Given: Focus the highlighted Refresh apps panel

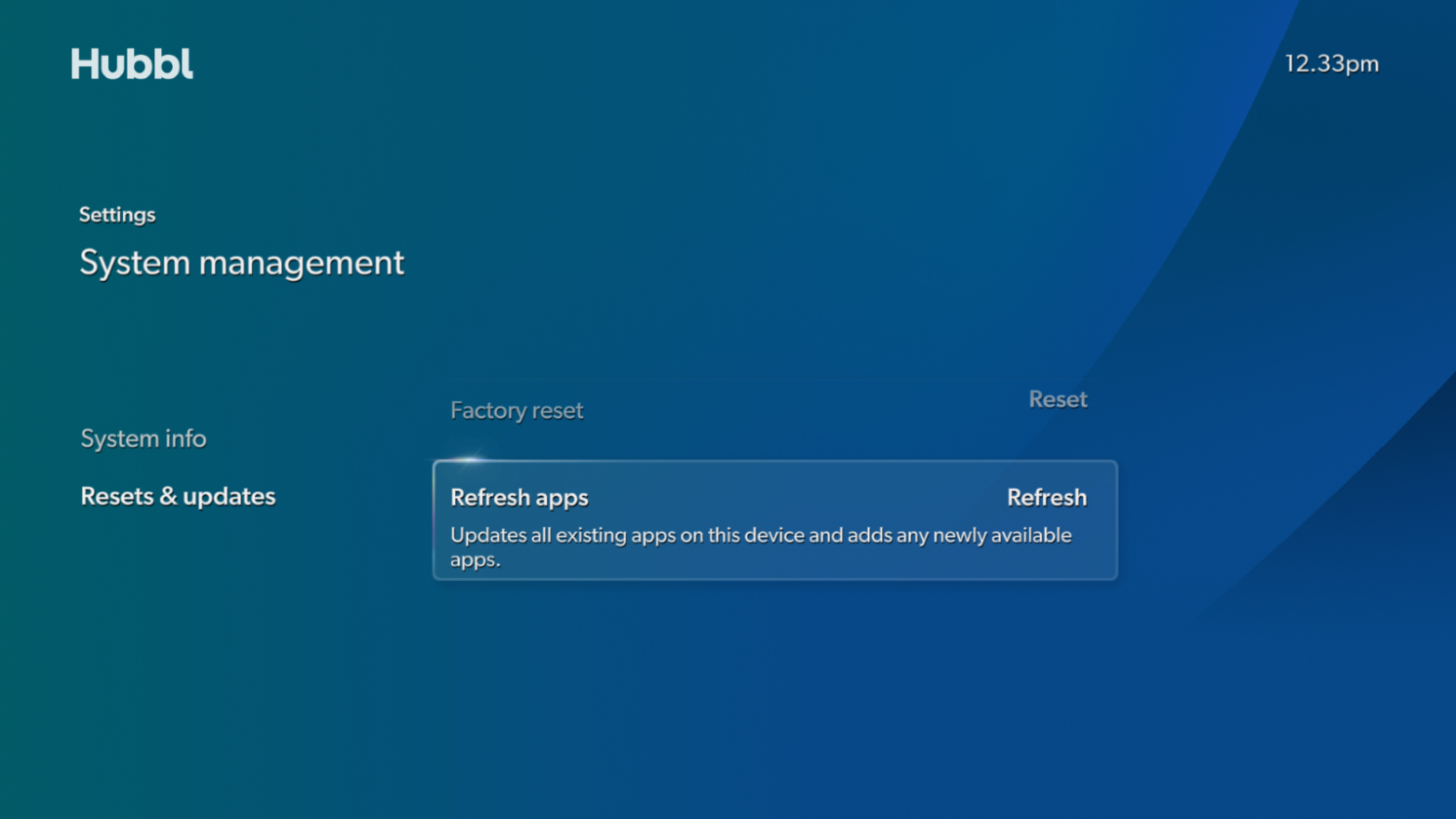Looking at the screenshot, I should [774, 520].
